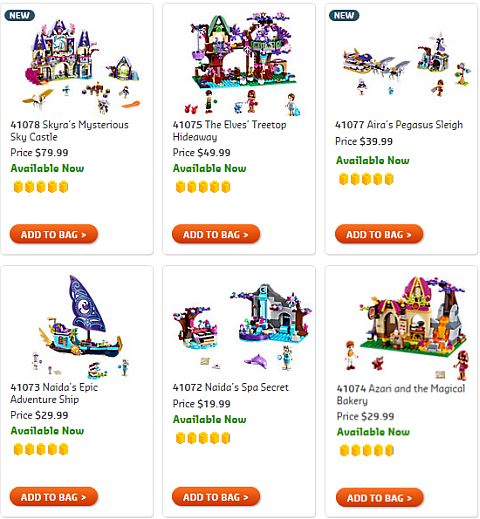Image resolution: width=480 pixels, height=519 pixels.
Task: Open the Elves' Treetop Hideaway product image
Action: [244, 63]
